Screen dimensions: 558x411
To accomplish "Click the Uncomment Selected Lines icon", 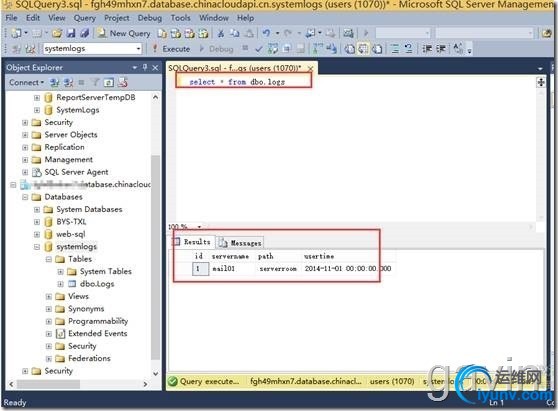I will click(x=409, y=49).
